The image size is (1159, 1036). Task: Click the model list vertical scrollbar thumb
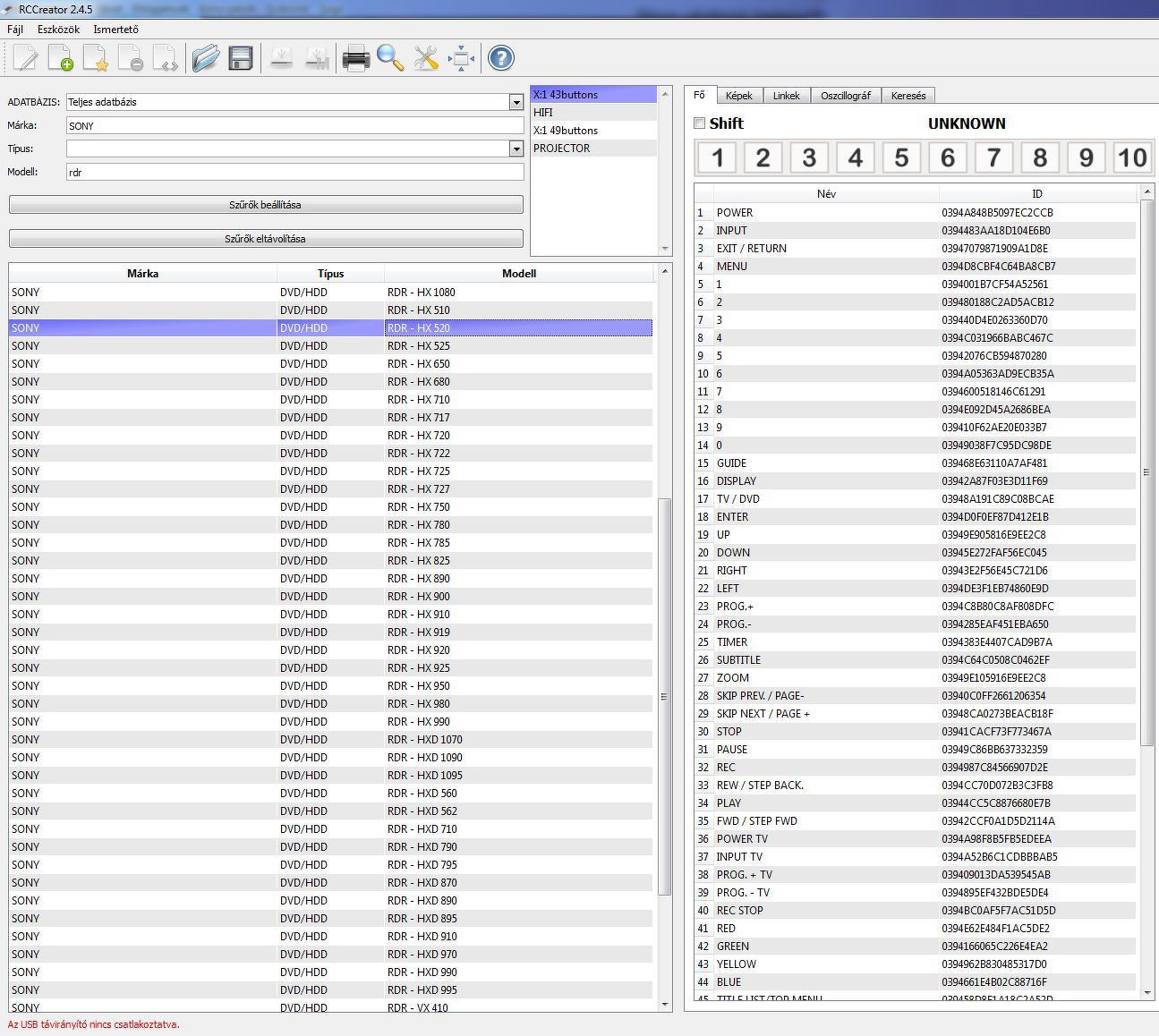coord(664,697)
